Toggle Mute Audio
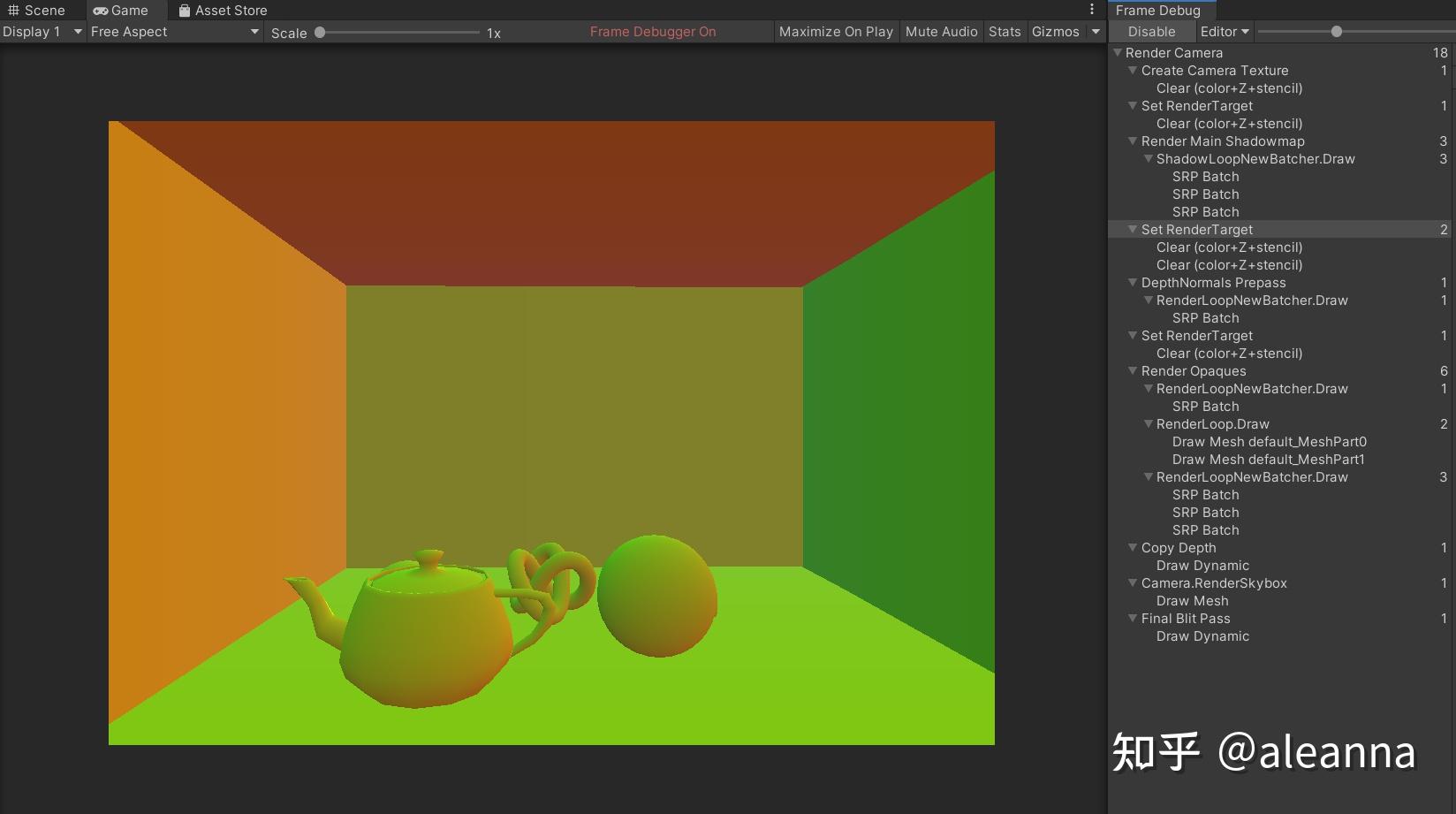The width and height of the screenshot is (1456, 814). [x=941, y=31]
